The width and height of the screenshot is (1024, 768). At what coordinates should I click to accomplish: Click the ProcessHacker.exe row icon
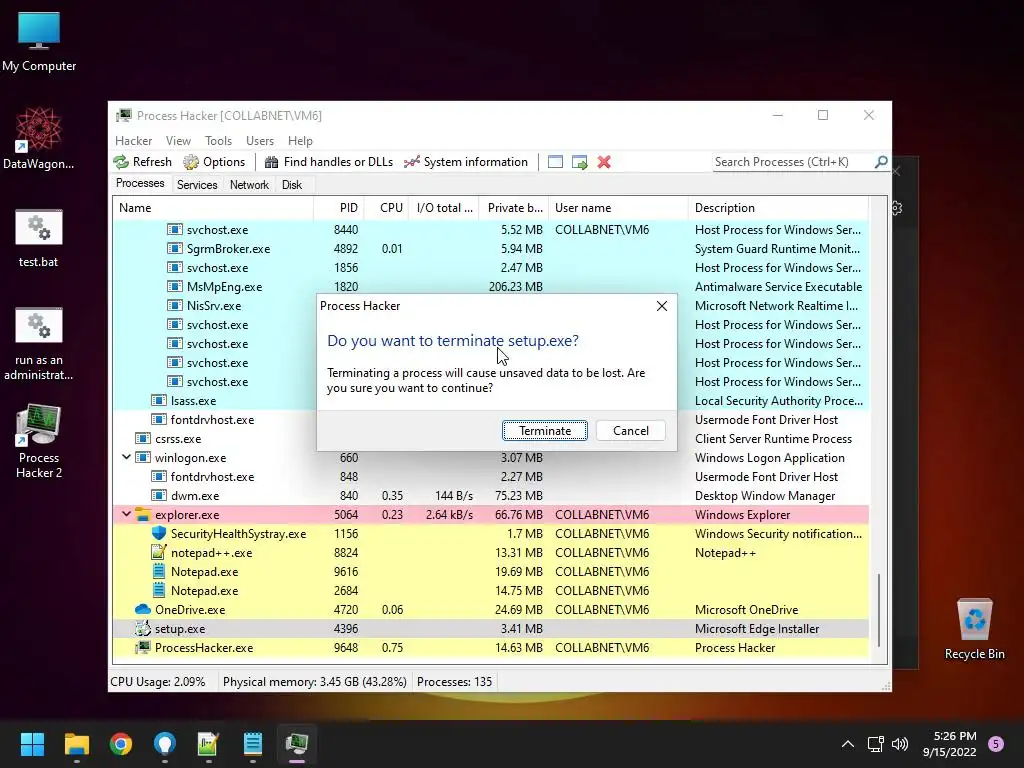pyautogui.click(x=142, y=648)
